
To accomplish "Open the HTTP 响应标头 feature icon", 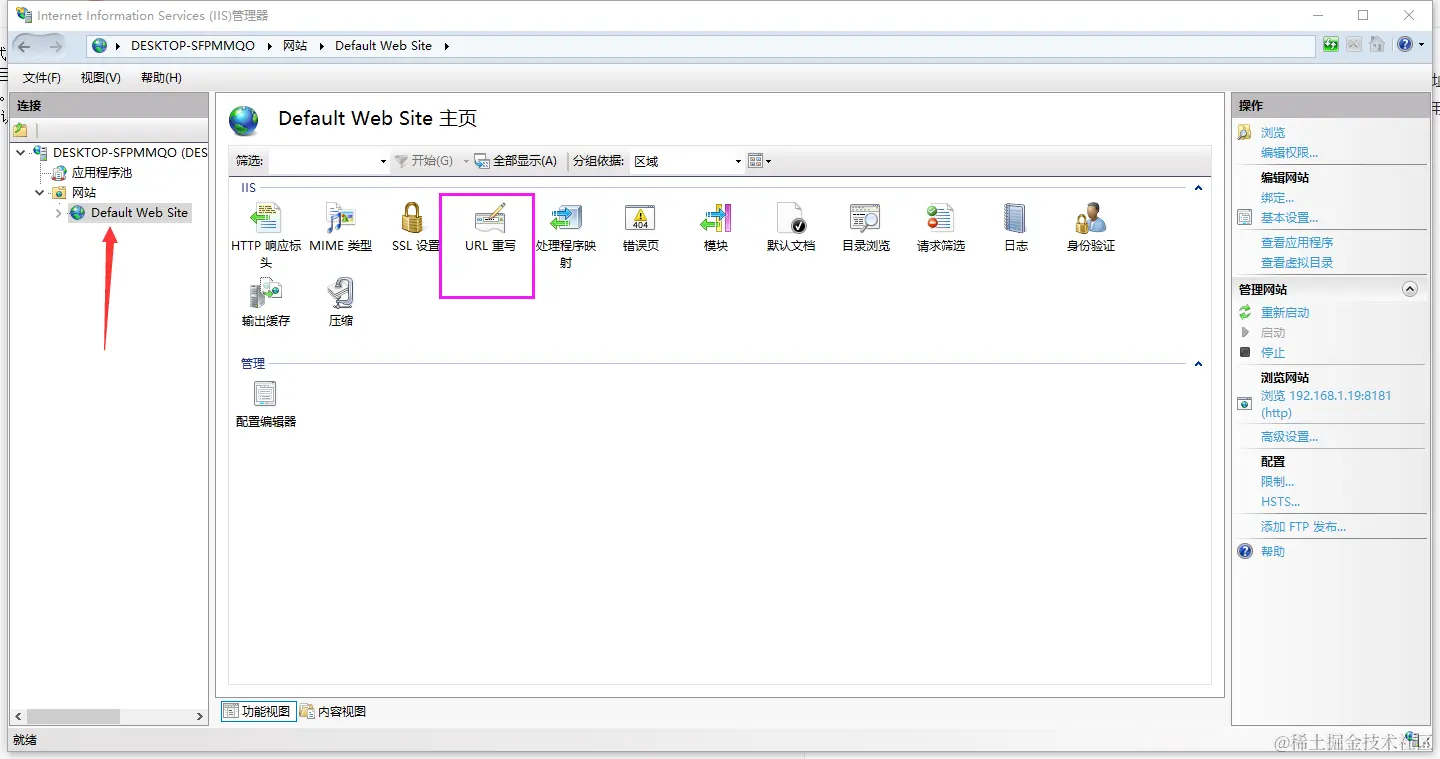I will pyautogui.click(x=266, y=236).
